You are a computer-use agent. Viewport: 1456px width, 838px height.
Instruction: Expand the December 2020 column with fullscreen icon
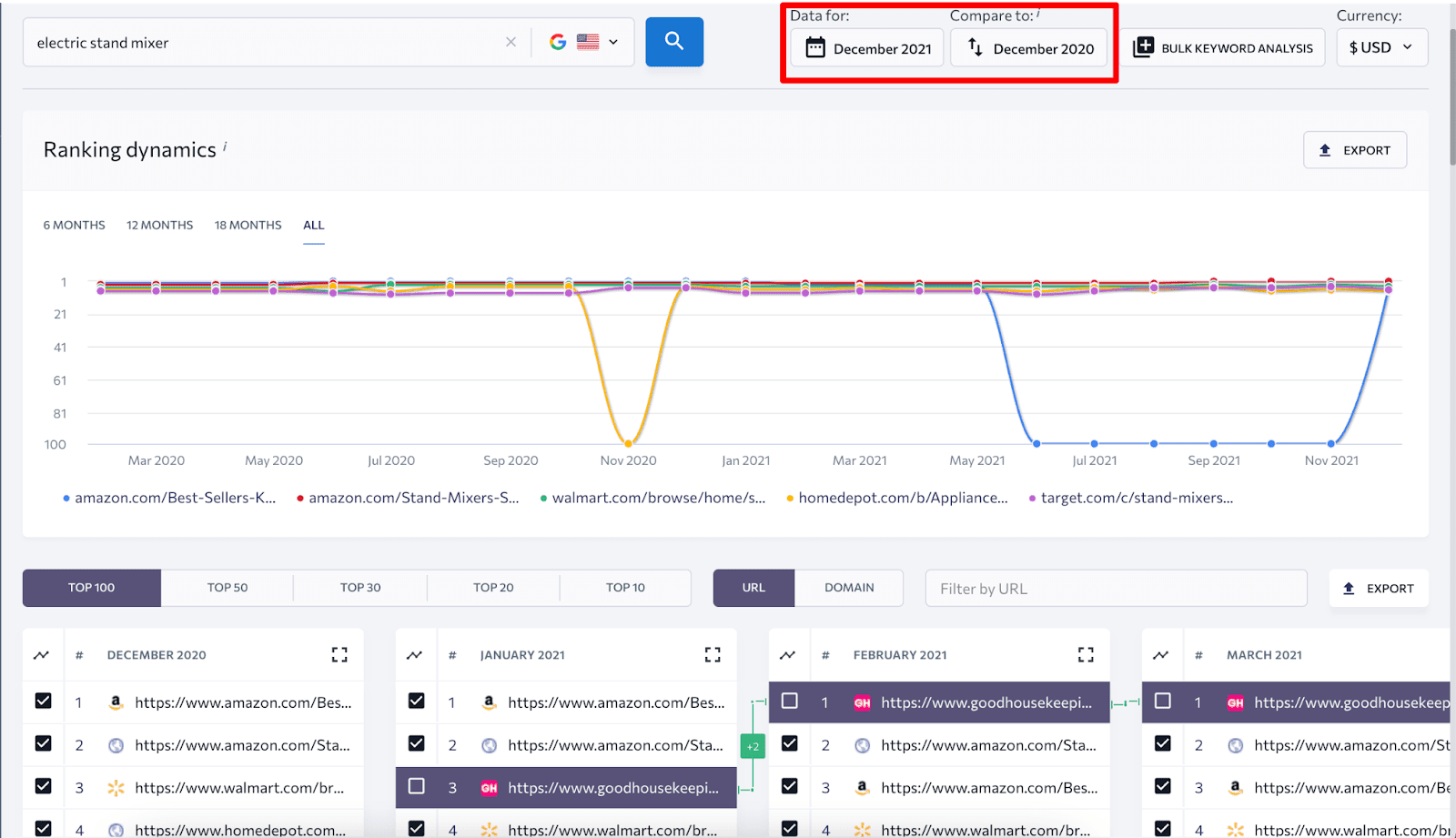339,654
